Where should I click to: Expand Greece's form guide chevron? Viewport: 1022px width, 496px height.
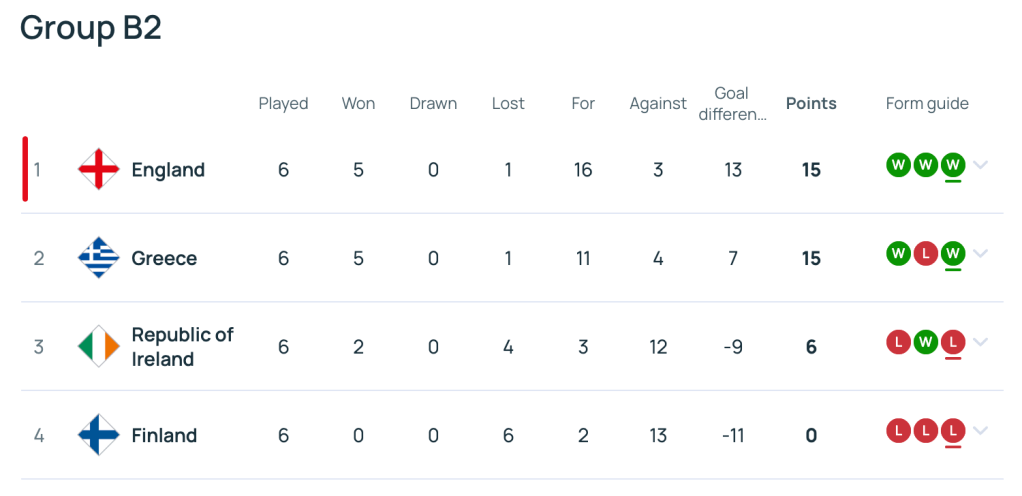(980, 253)
